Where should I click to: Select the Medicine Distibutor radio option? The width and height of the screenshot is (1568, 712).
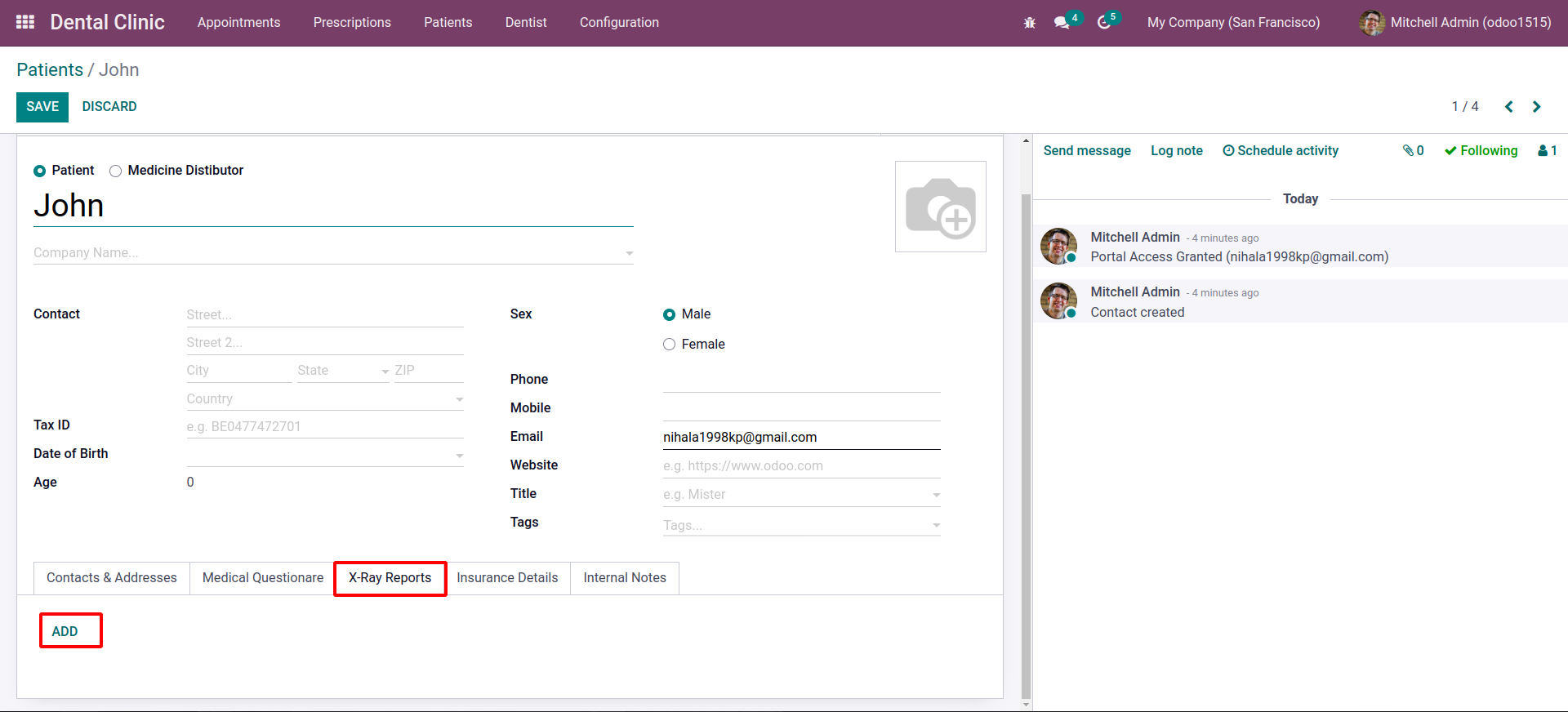[116, 171]
